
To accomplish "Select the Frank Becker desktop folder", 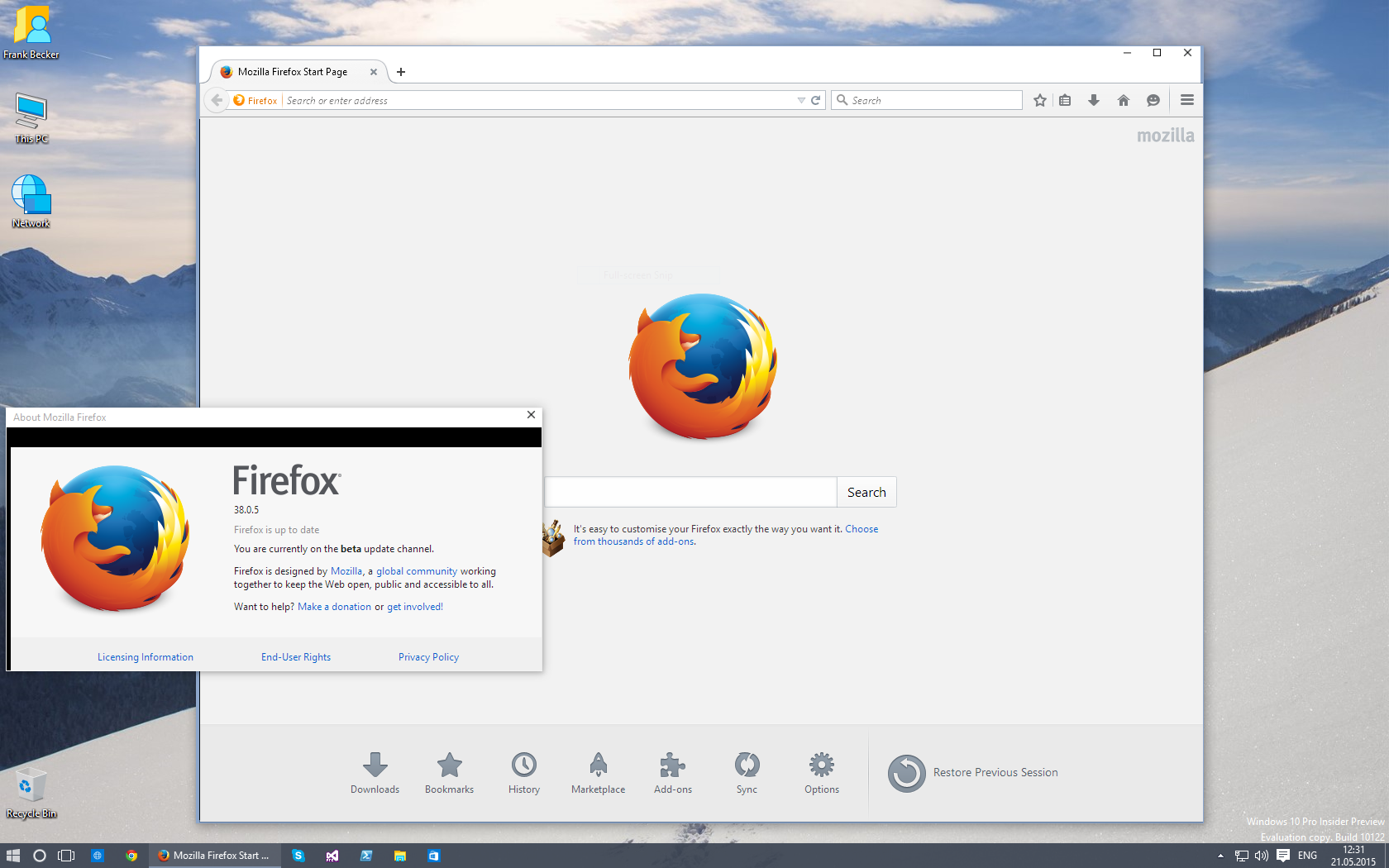I will click(x=31, y=33).
